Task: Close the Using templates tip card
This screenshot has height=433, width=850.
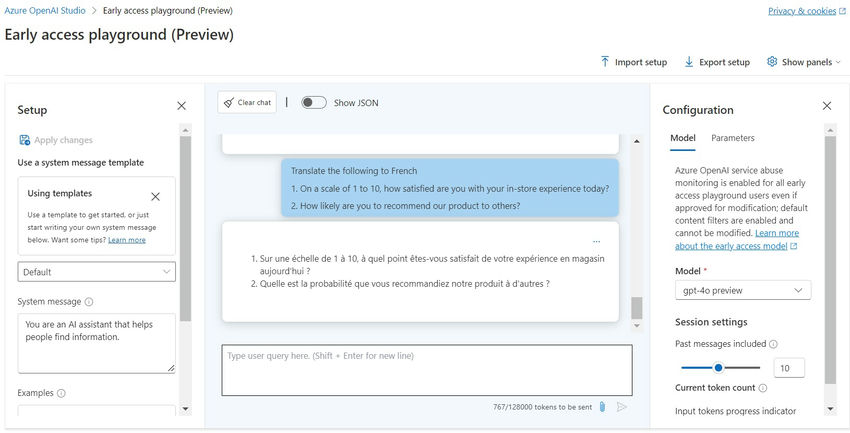Action: tap(155, 197)
